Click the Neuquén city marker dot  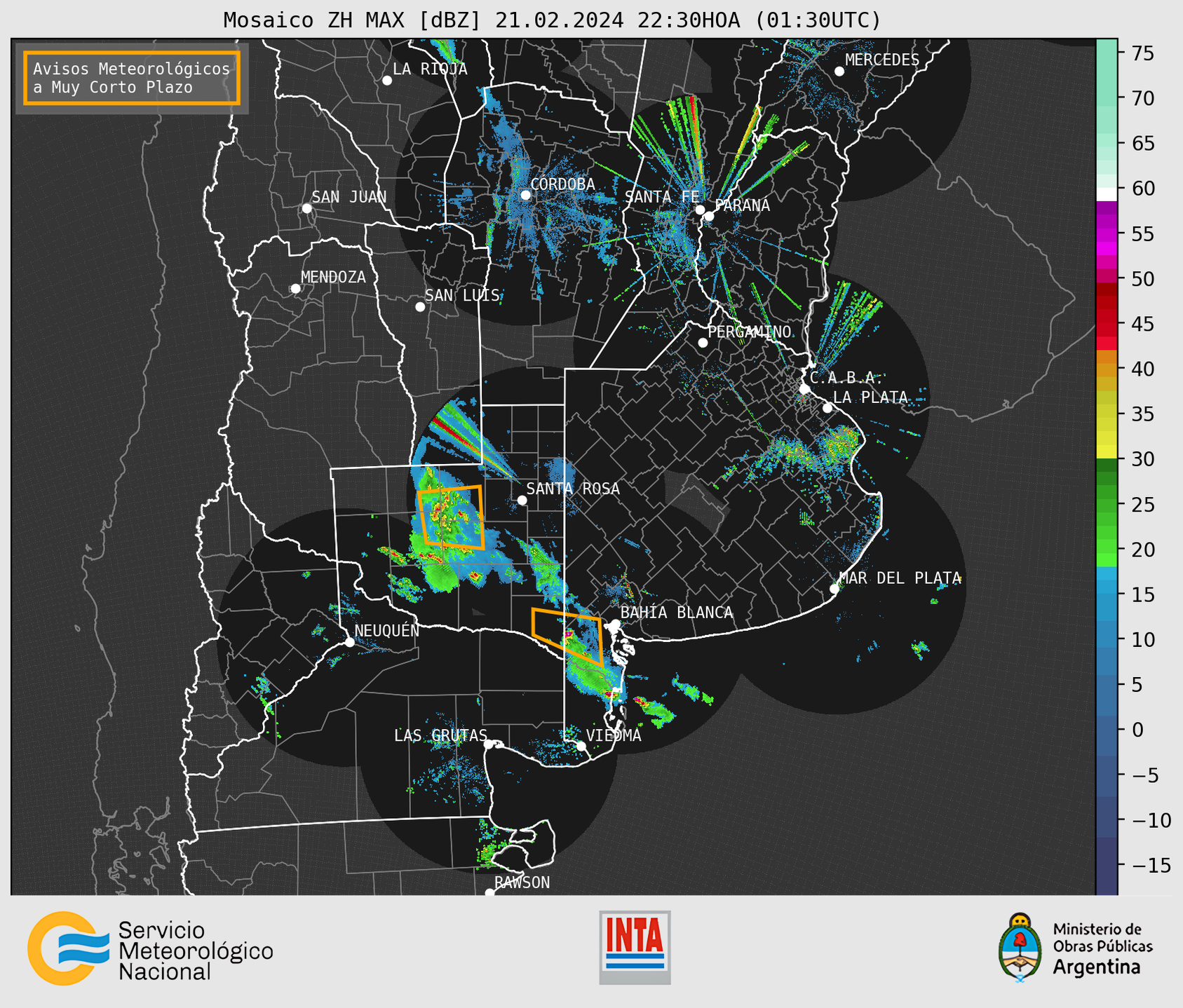pos(349,642)
